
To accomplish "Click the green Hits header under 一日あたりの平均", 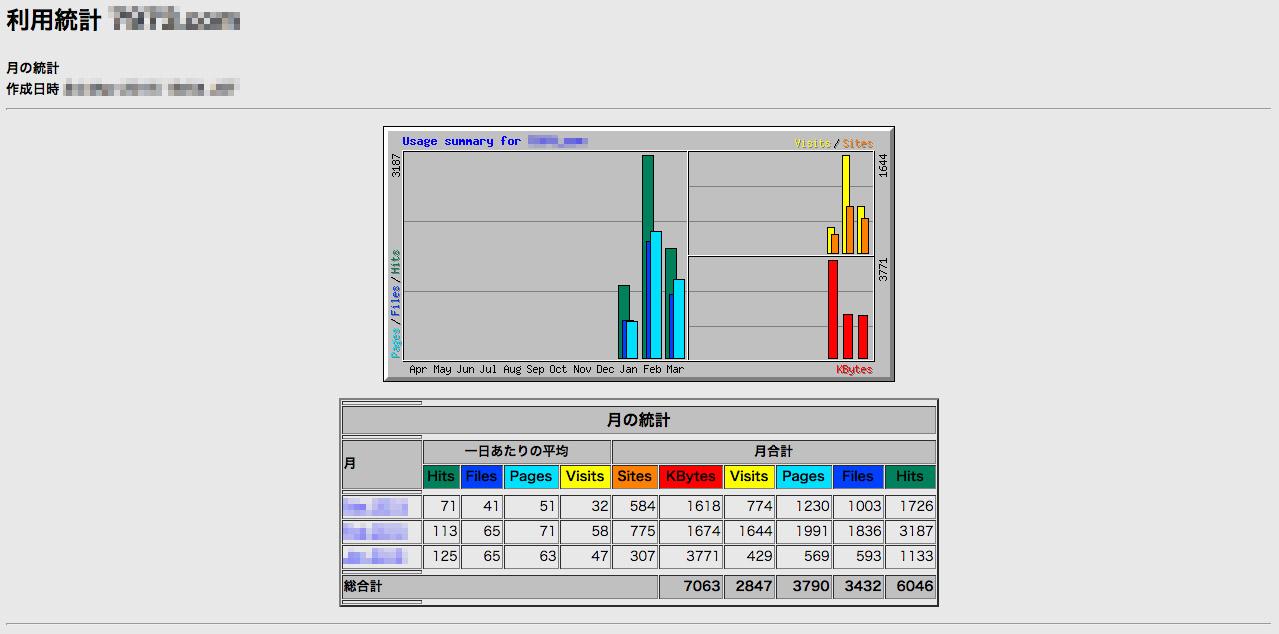I will 441,477.
